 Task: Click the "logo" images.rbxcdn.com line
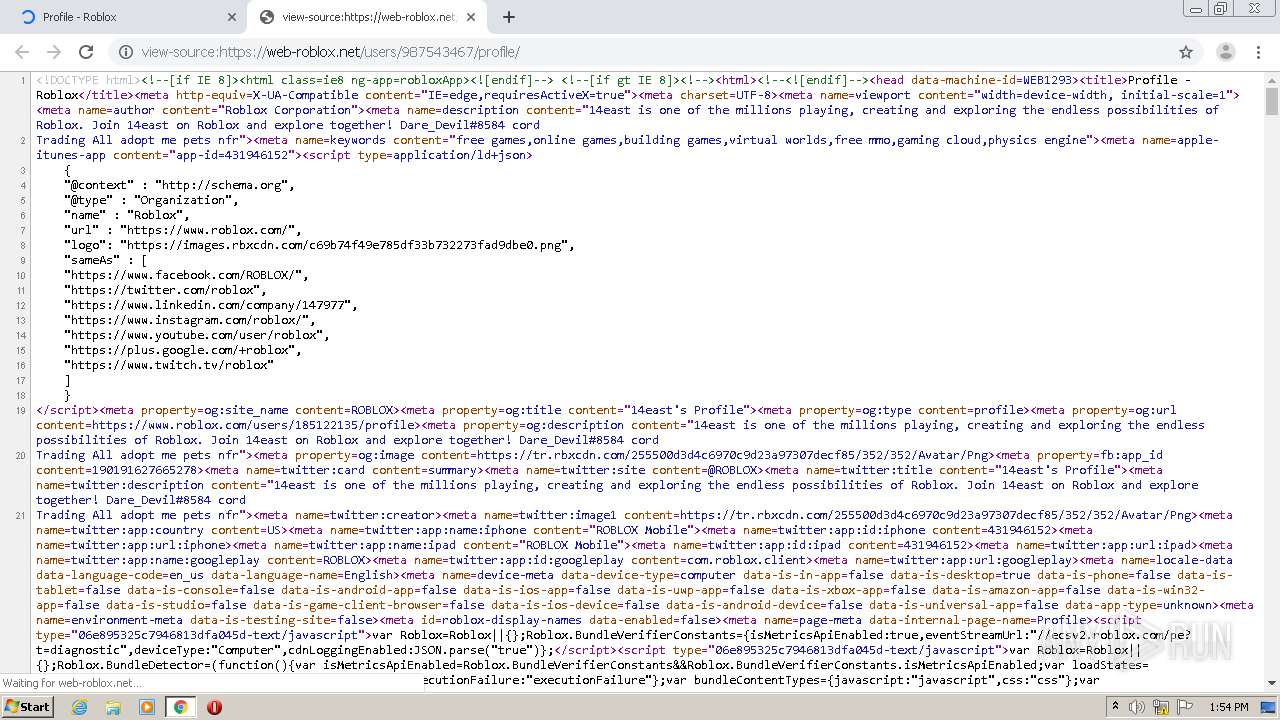[319, 245]
